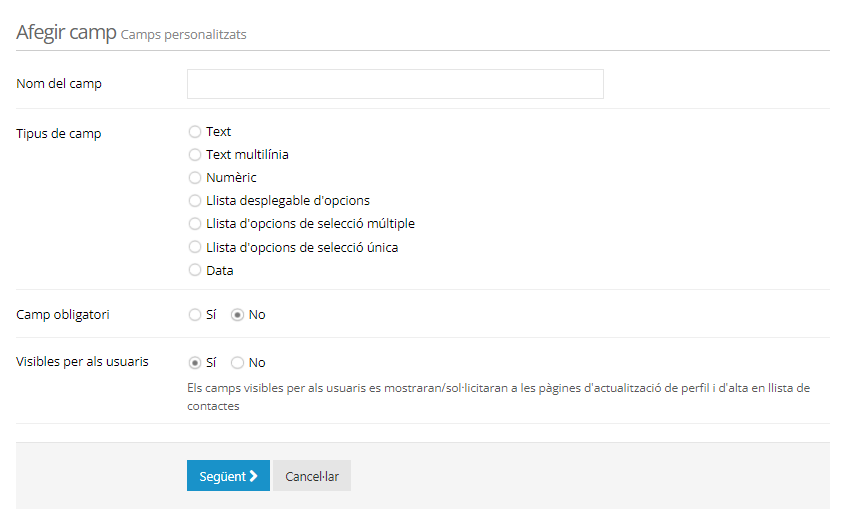Select Llista d'opcions de selecció múltiple
The width and height of the screenshot is (845, 526).
[x=195, y=224]
